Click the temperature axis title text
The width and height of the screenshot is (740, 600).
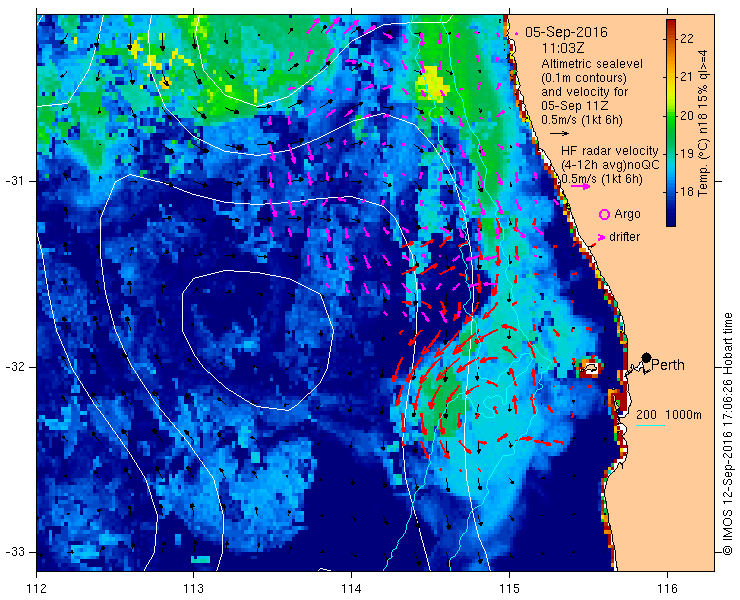(703, 123)
